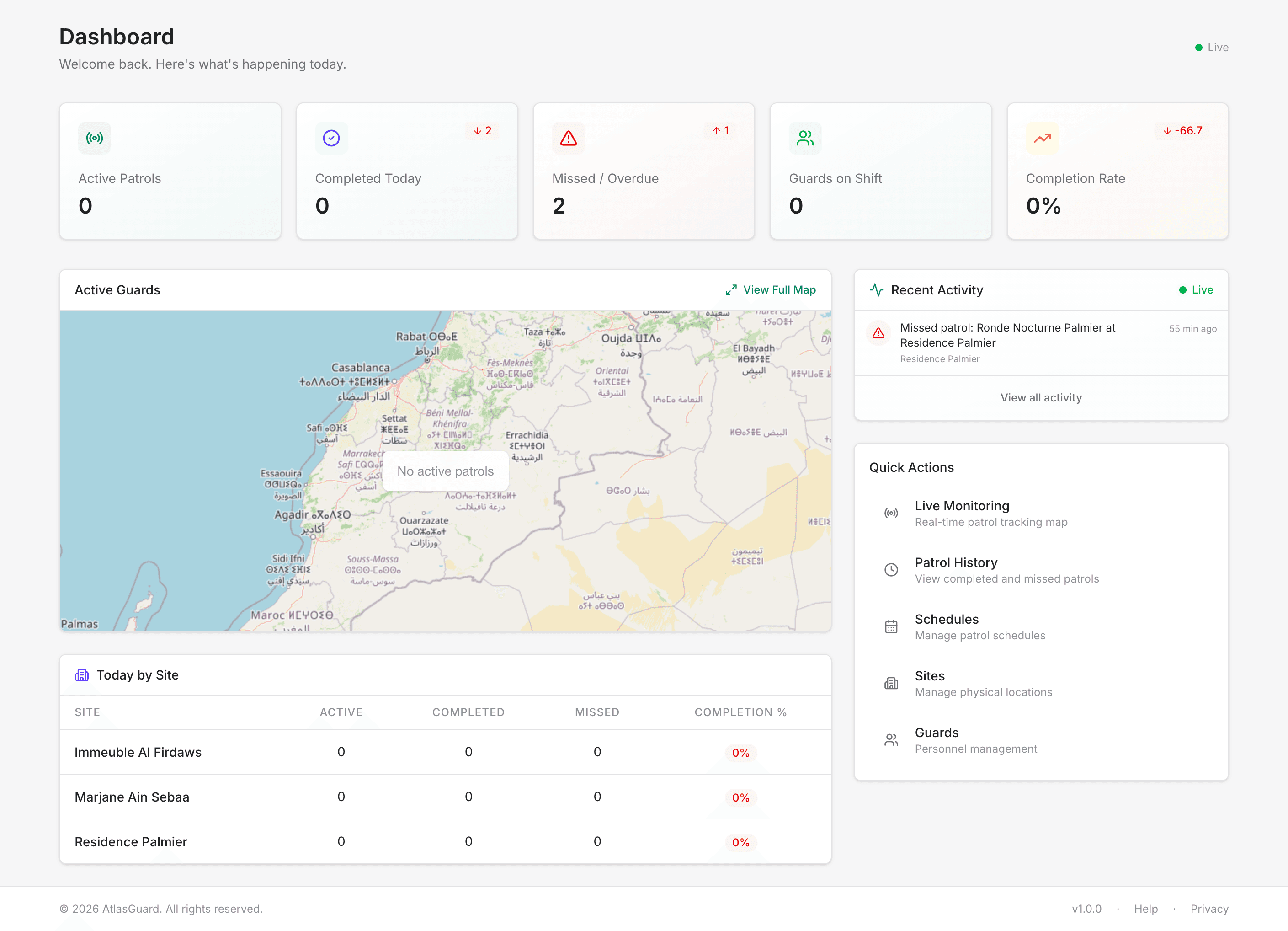Click the Completion Rate -66.7 change badge

1182,131
